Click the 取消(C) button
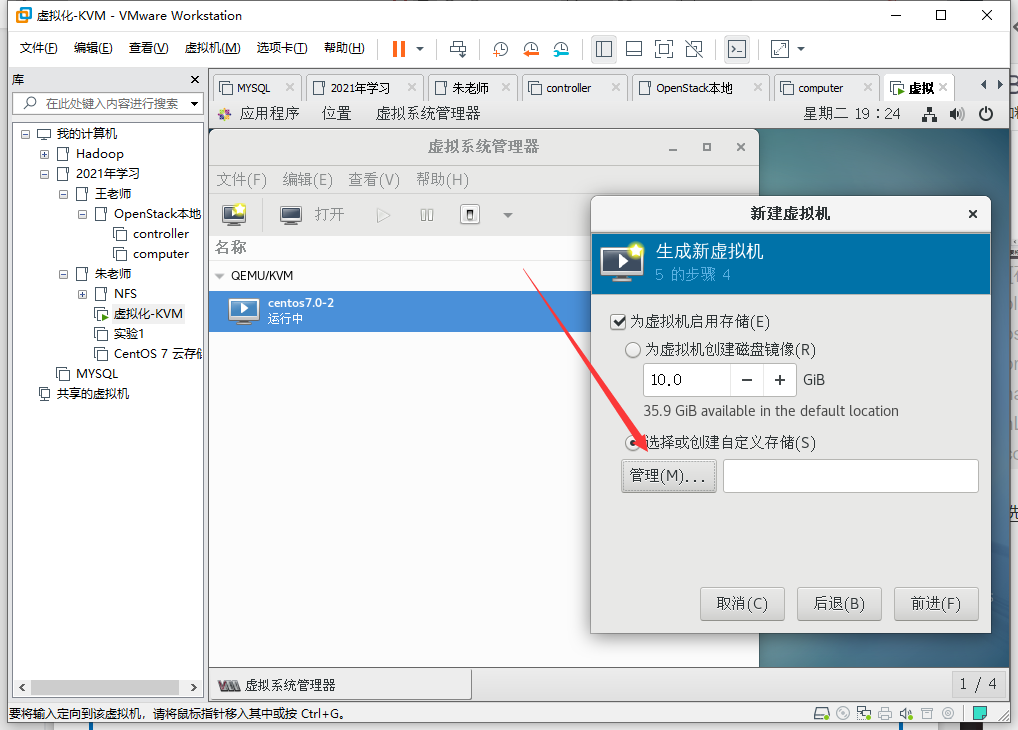 [x=742, y=604]
